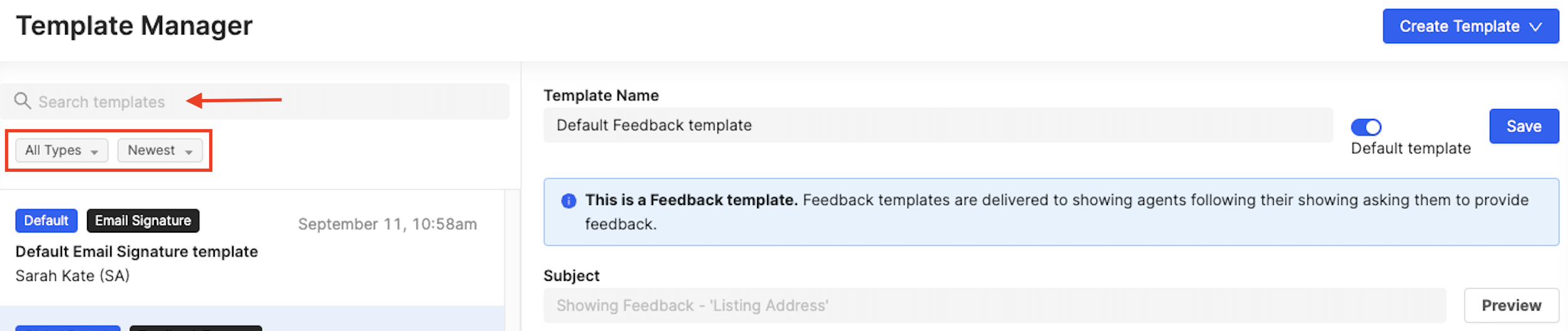
Task: Click the black Email Signature badge
Action: (143, 221)
